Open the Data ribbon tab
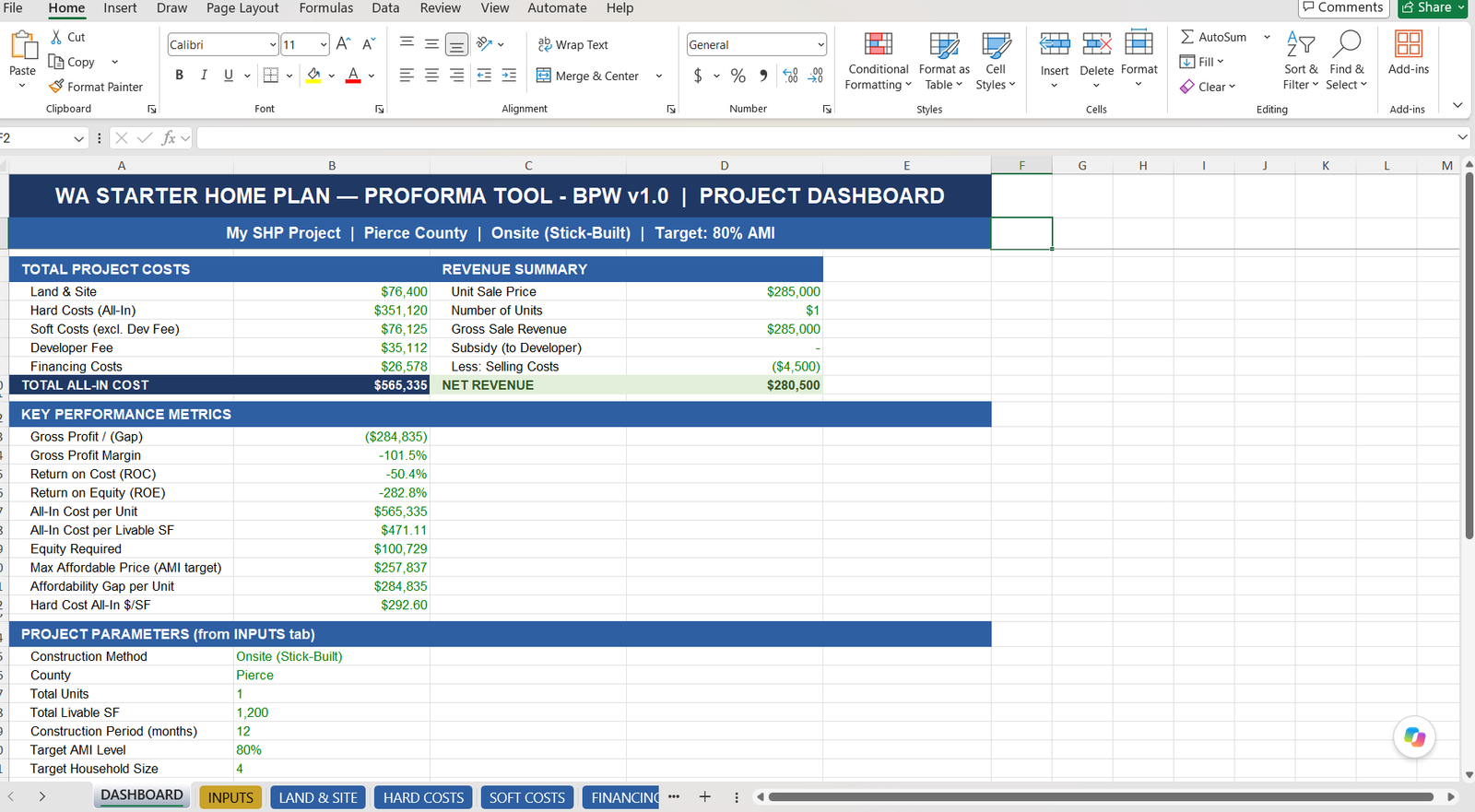The image size is (1475, 812). 385,8
